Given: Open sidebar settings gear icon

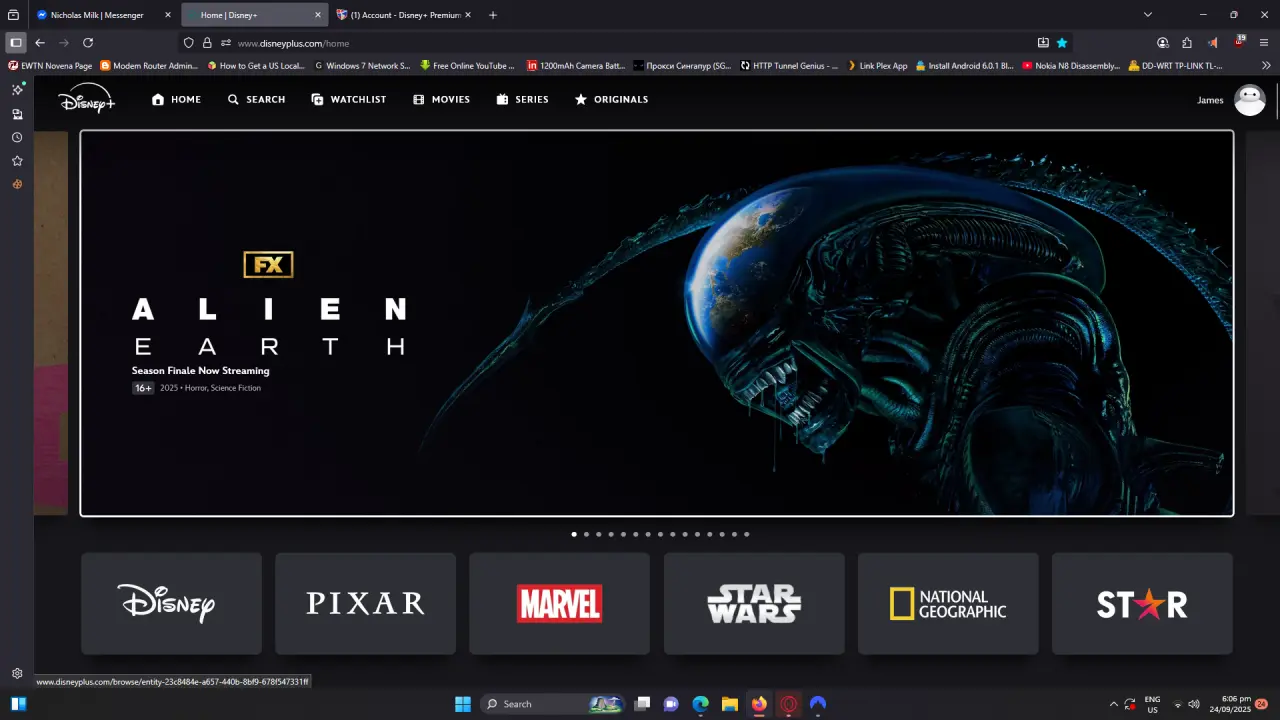Looking at the screenshot, I should tap(17, 674).
